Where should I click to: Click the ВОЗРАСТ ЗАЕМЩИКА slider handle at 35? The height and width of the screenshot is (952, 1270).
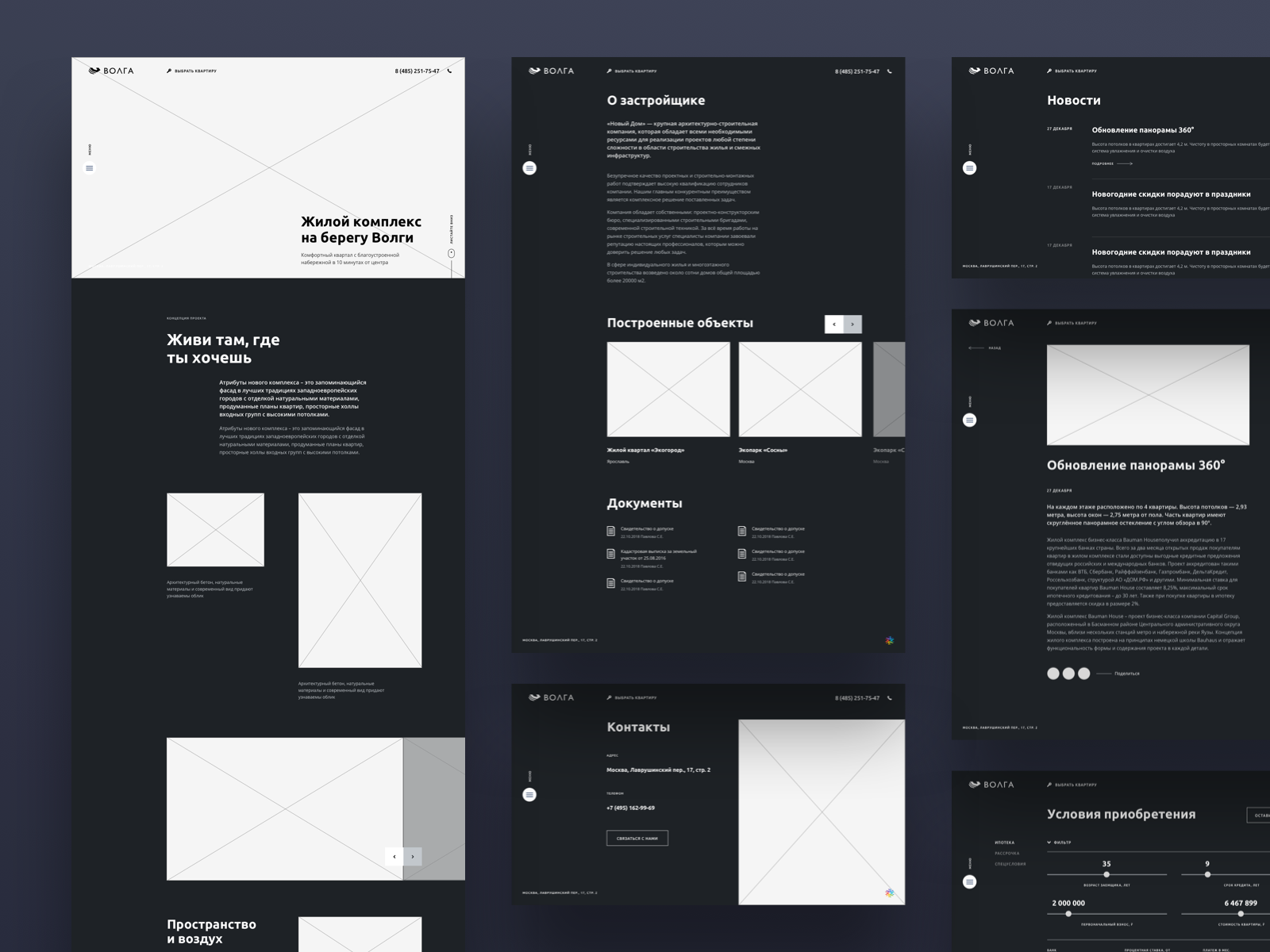(x=1106, y=874)
